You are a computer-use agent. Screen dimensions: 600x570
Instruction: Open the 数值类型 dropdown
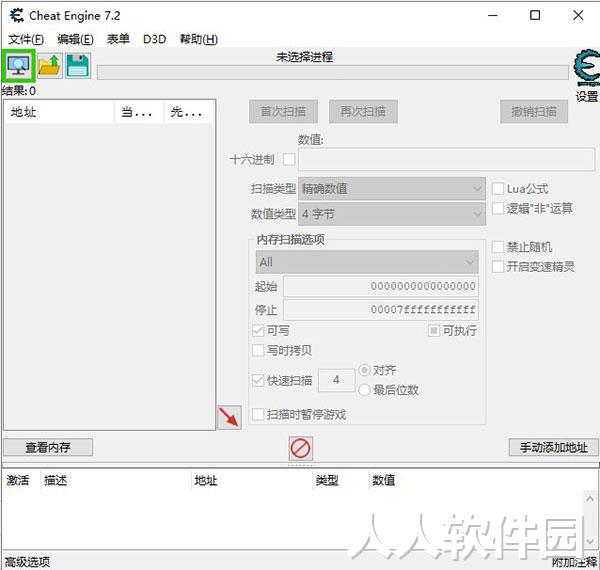coord(392,214)
